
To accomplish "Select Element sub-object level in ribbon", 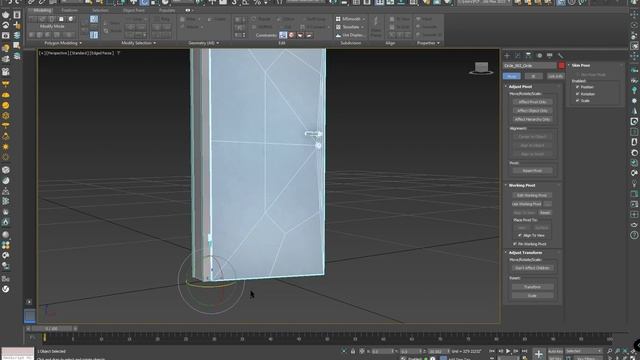I will click(71, 19).
